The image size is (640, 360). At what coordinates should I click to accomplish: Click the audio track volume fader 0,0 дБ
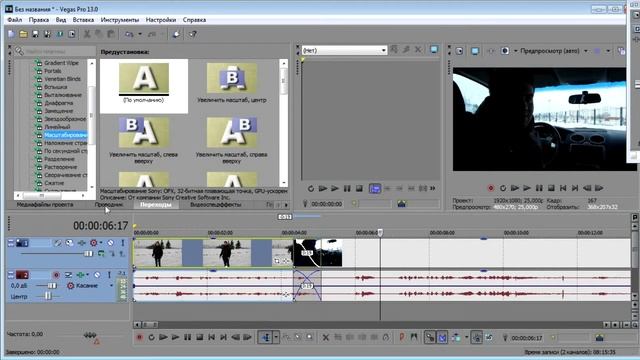pos(52,286)
